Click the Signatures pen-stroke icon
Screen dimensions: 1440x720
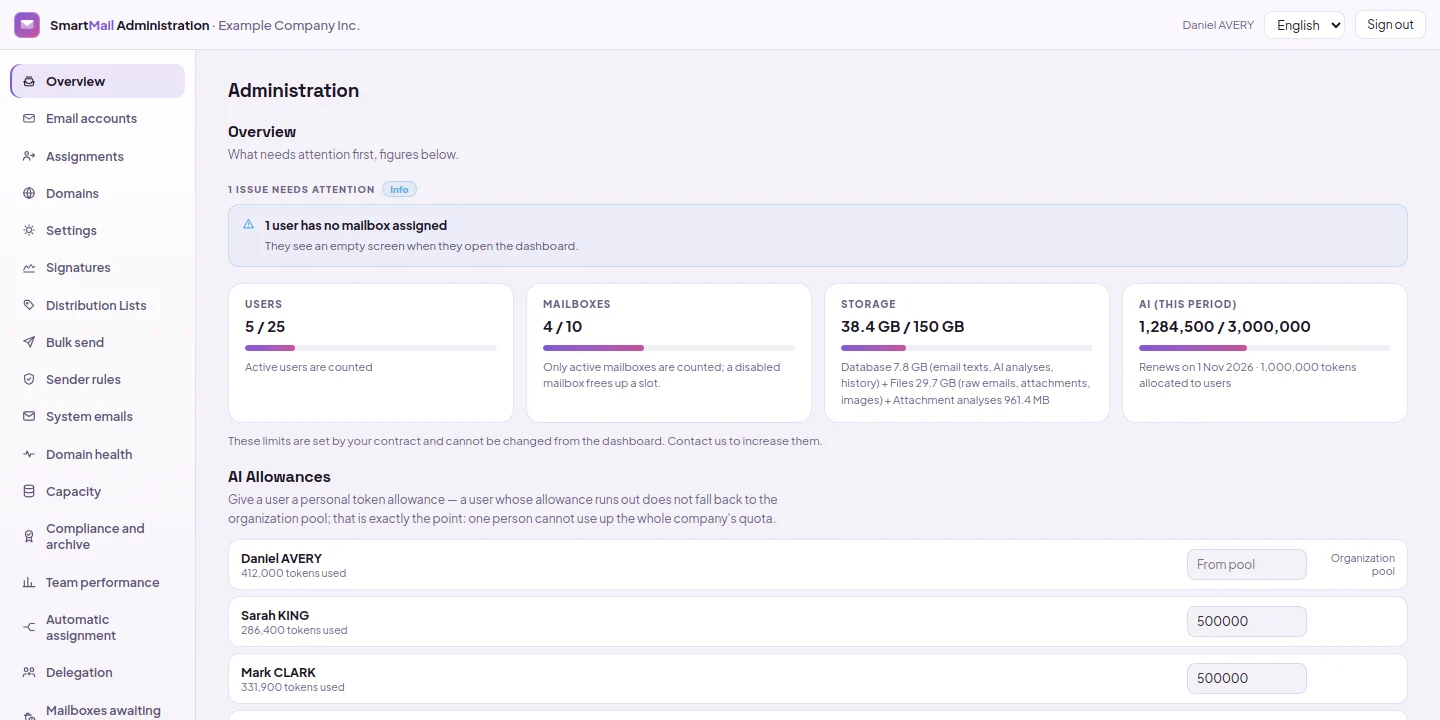click(29, 268)
